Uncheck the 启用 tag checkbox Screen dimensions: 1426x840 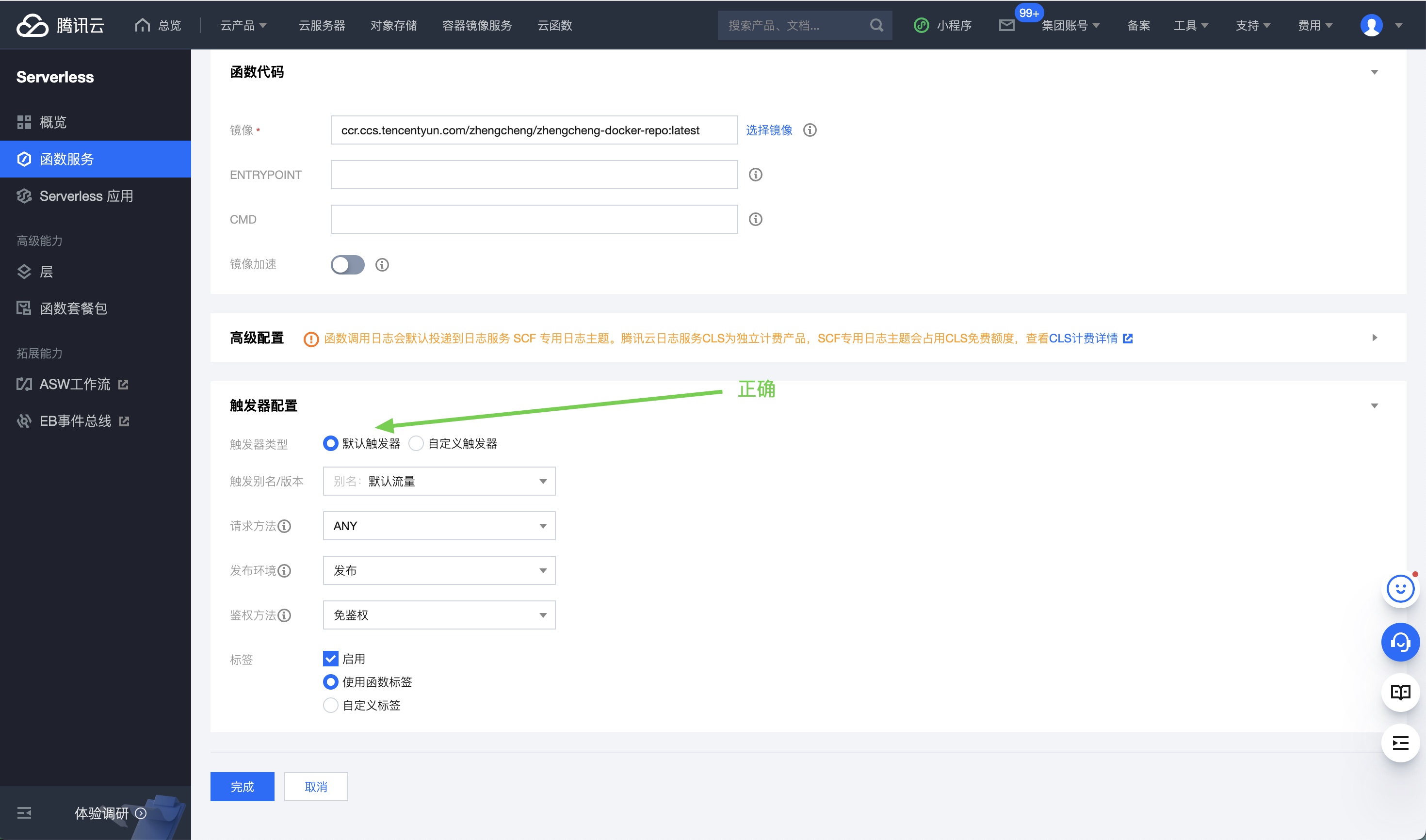coord(331,659)
